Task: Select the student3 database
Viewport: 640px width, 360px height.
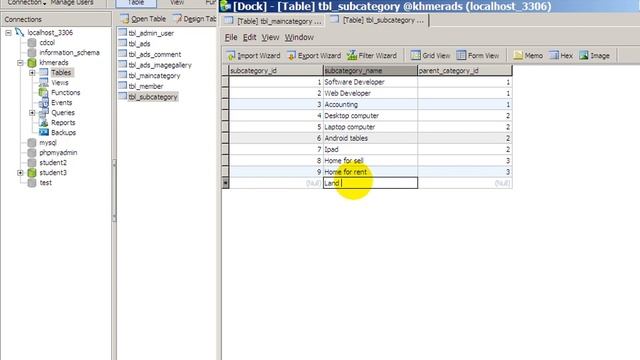Action: pos(47,173)
